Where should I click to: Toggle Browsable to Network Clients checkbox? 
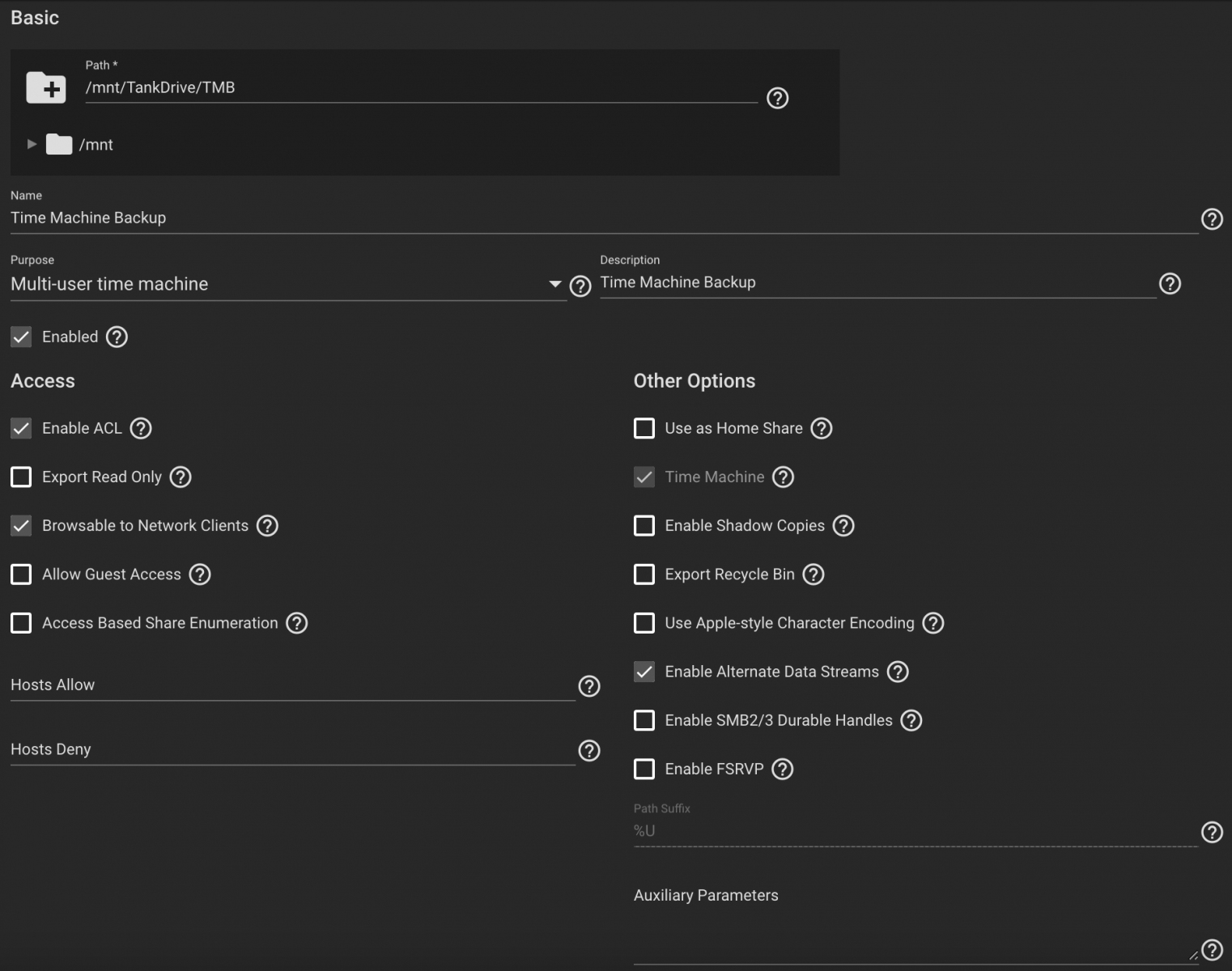tap(21, 525)
